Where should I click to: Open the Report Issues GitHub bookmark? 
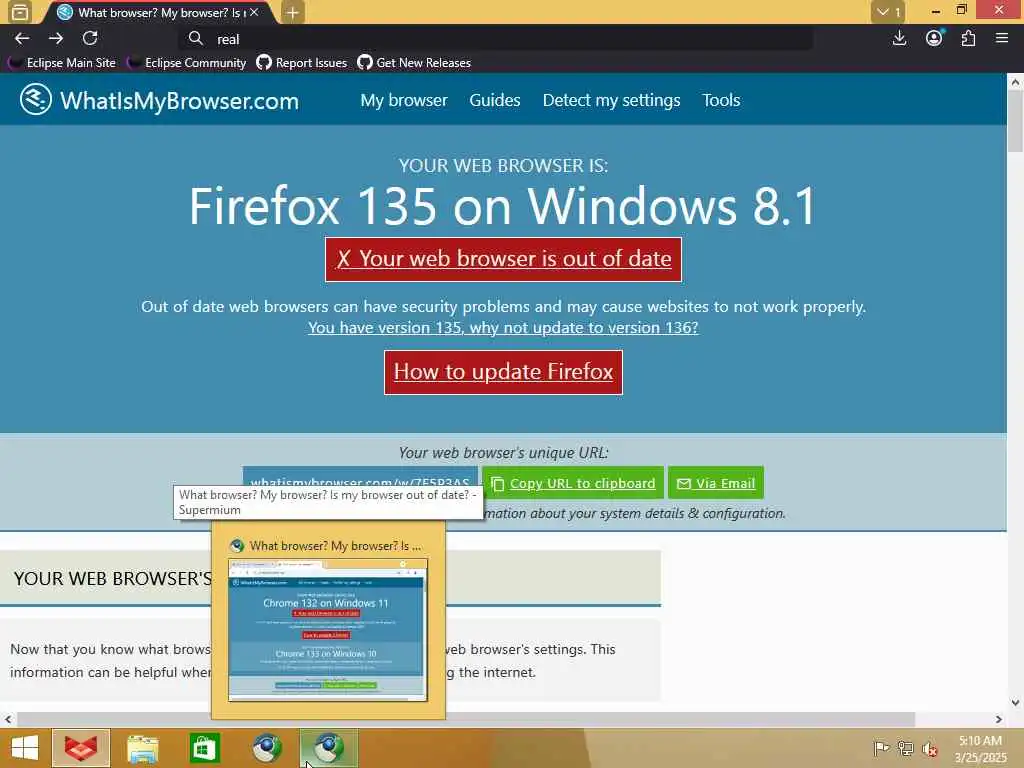302,63
